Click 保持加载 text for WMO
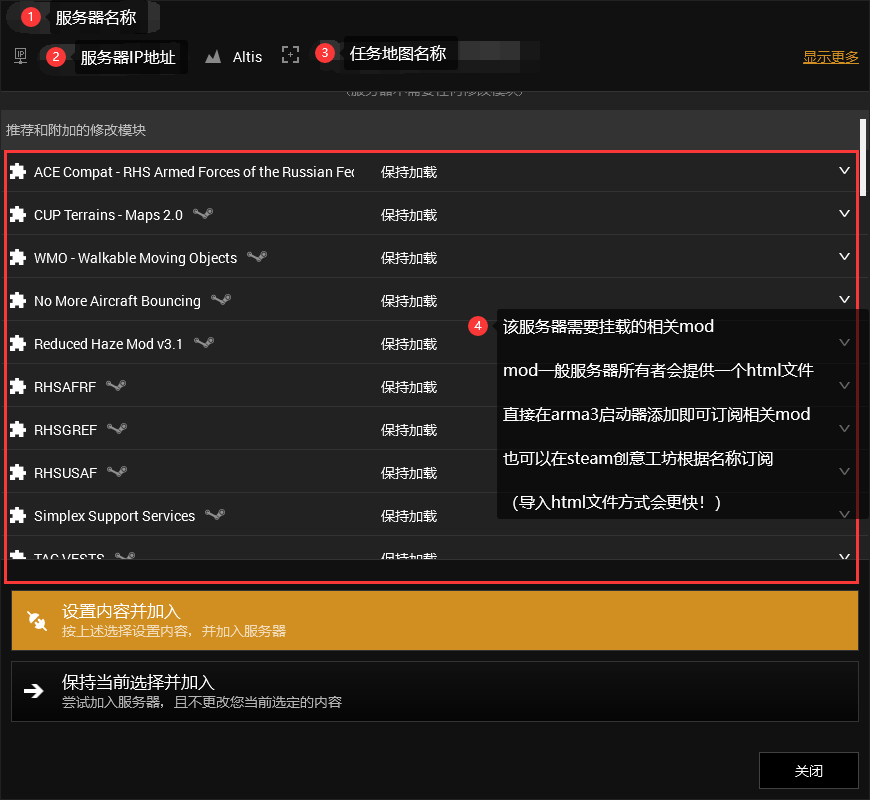Screen dimensions: 870x800 (409, 258)
